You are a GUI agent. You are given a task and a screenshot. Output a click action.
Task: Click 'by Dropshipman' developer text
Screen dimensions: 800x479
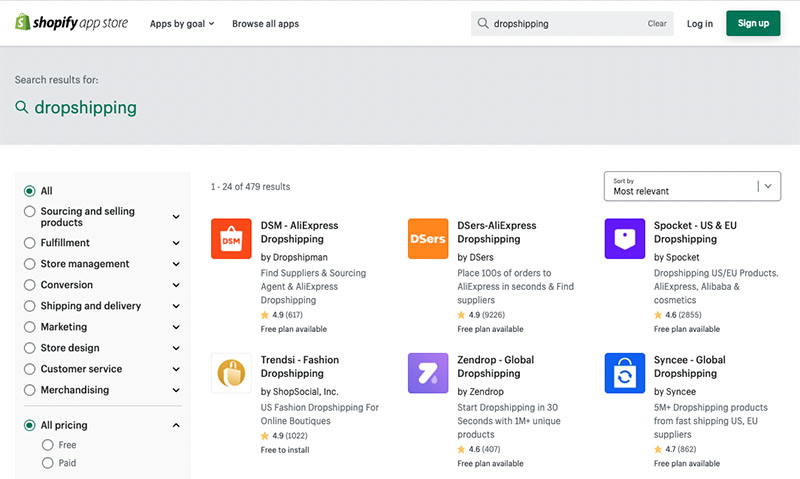point(294,257)
